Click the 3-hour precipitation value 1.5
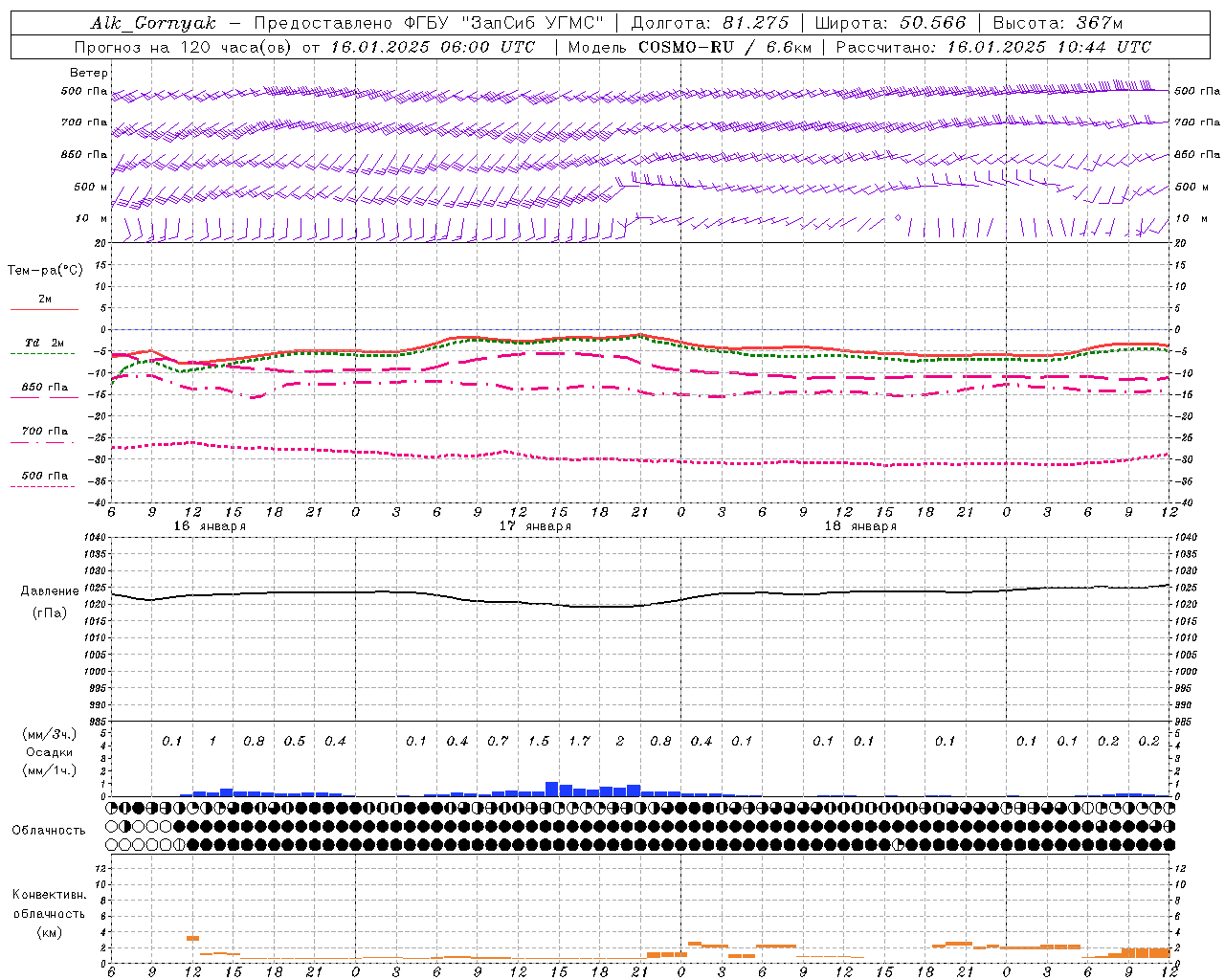The image size is (1225, 980). click(539, 741)
